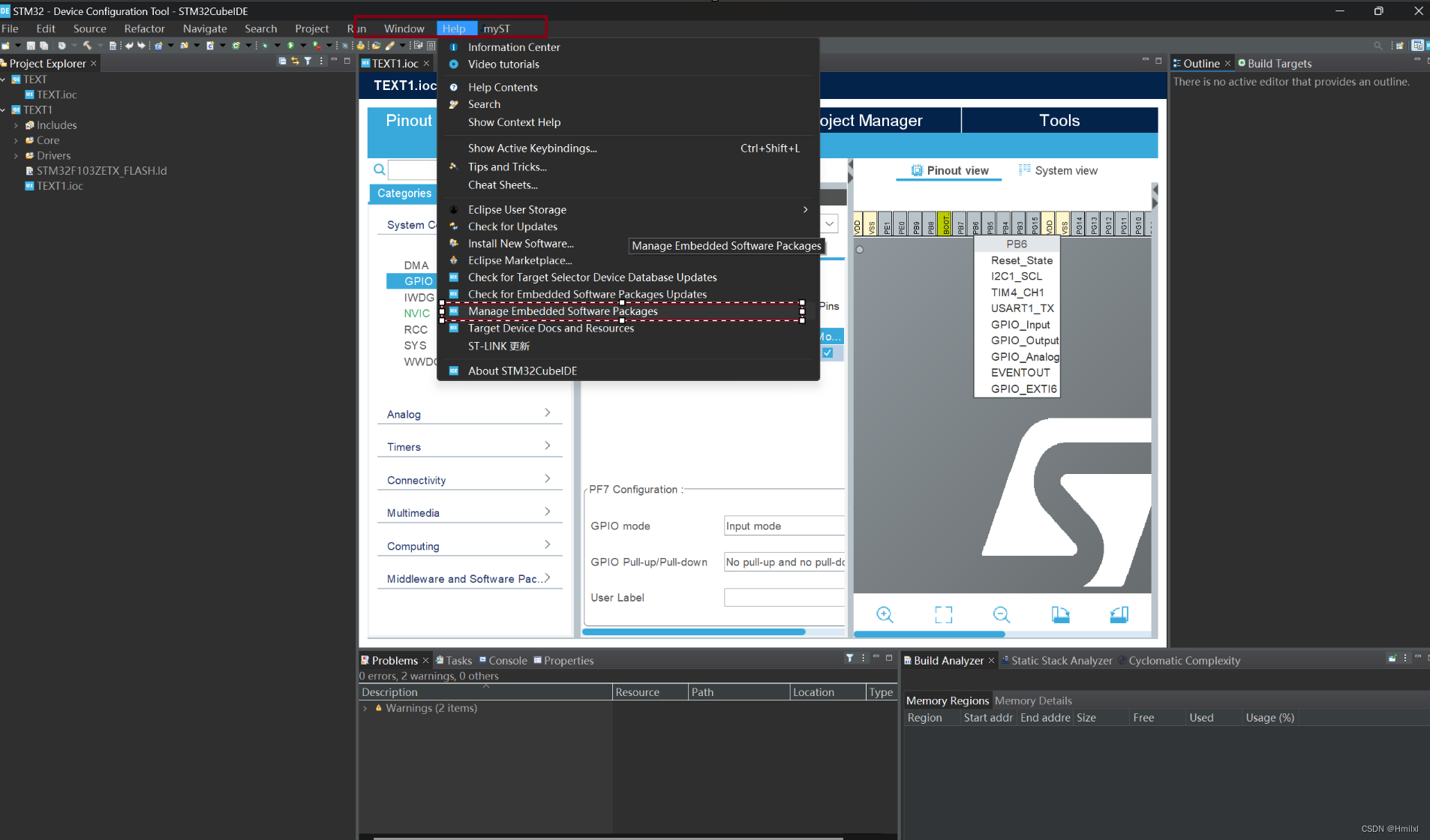Image resolution: width=1430 pixels, height=840 pixels.
Task: Select GPIO_Output in the pin menu
Action: click(1024, 340)
